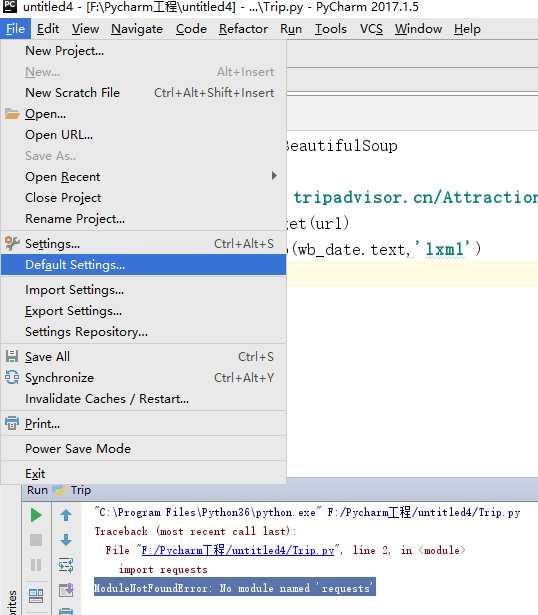Click the wrench icon beside Settings...
Image resolution: width=538 pixels, height=615 pixels.
coord(12,243)
